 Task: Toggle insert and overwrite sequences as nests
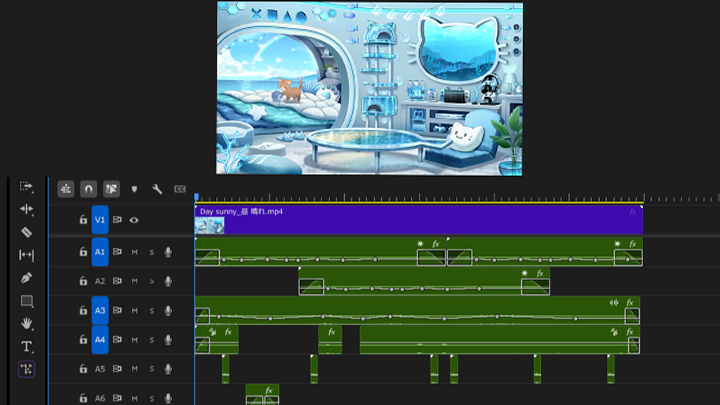(x=66, y=189)
